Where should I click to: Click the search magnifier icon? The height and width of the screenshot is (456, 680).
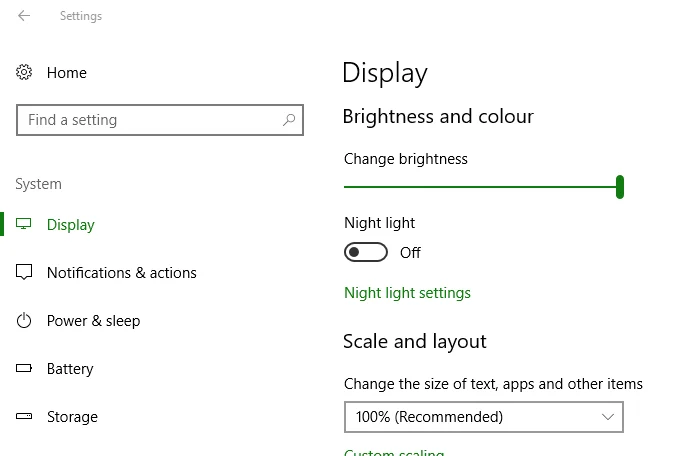pyautogui.click(x=289, y=120)
